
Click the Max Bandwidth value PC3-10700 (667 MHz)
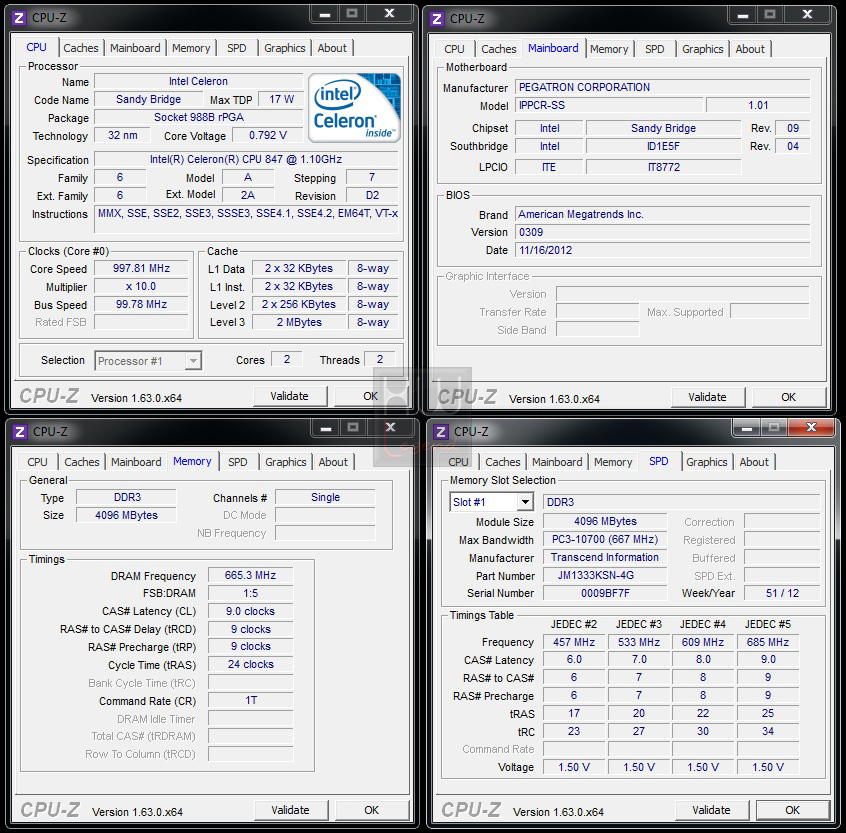pyautogui.click(x=605, y=540)
